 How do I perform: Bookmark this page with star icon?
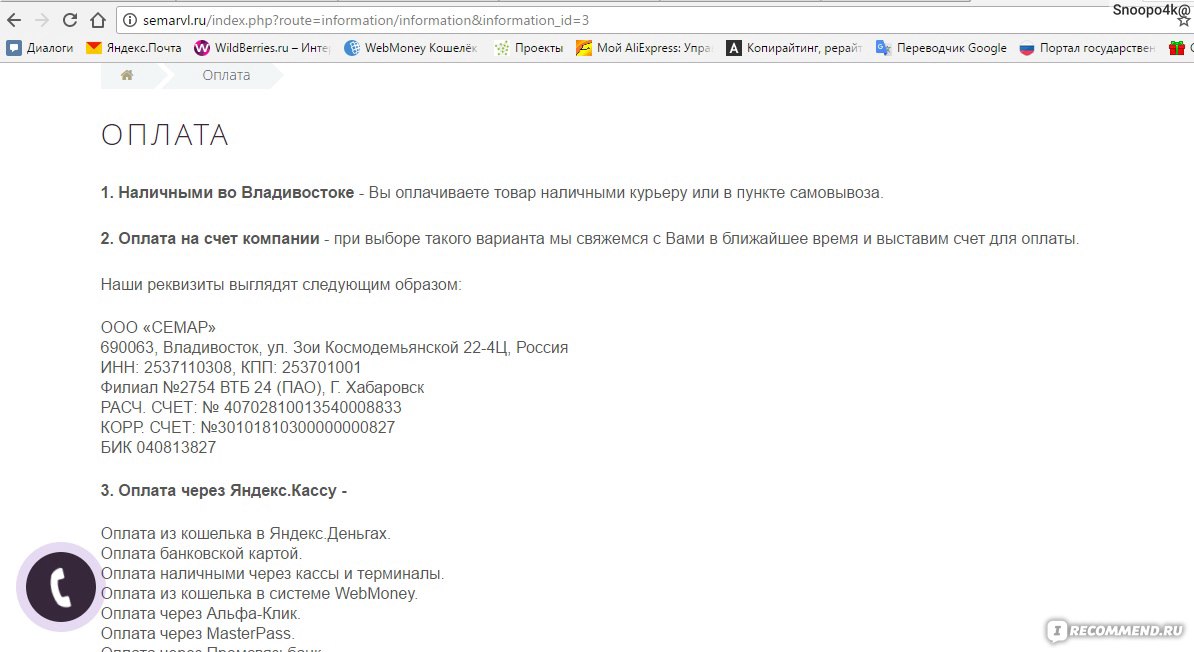click(x=1184, y=21)
